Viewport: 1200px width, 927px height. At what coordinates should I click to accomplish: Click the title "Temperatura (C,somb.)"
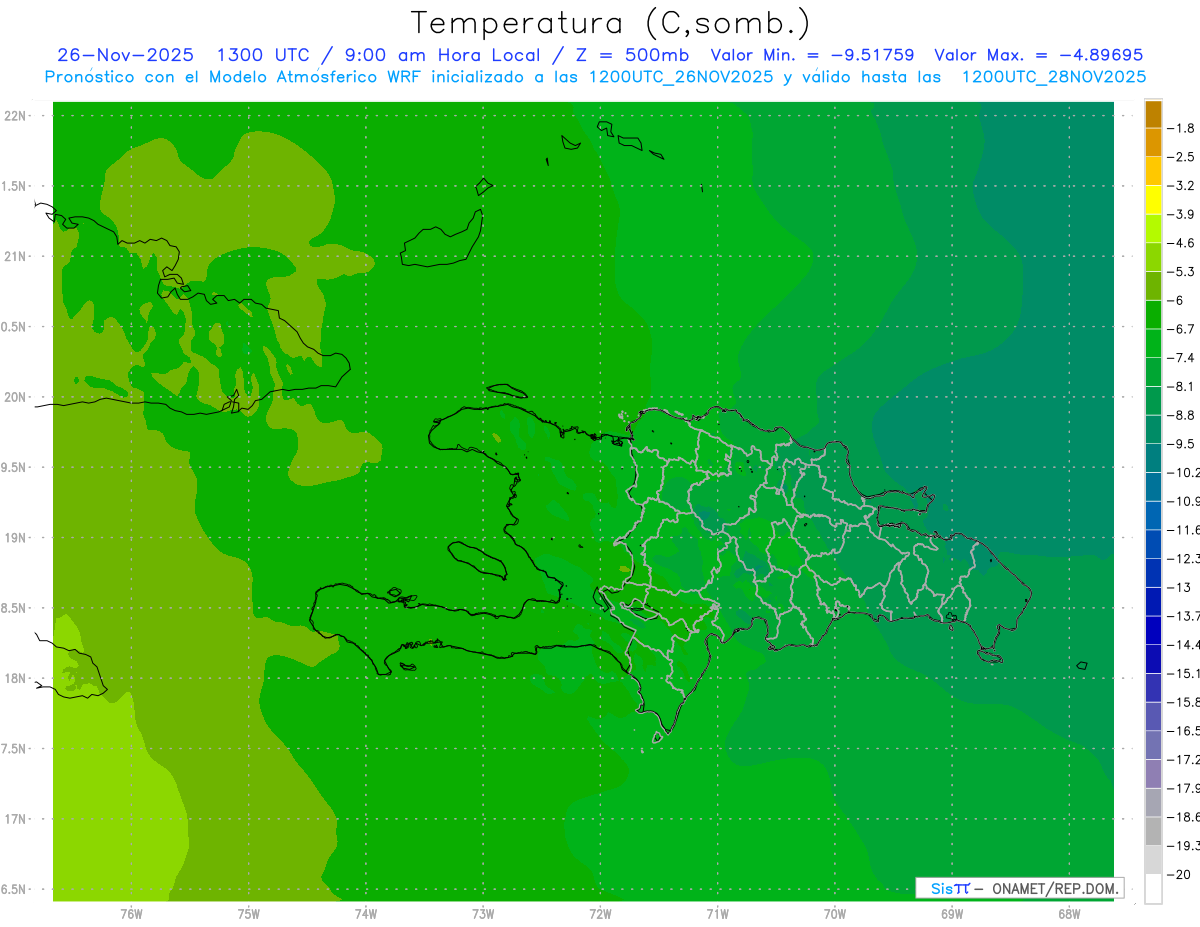[610, 23]
